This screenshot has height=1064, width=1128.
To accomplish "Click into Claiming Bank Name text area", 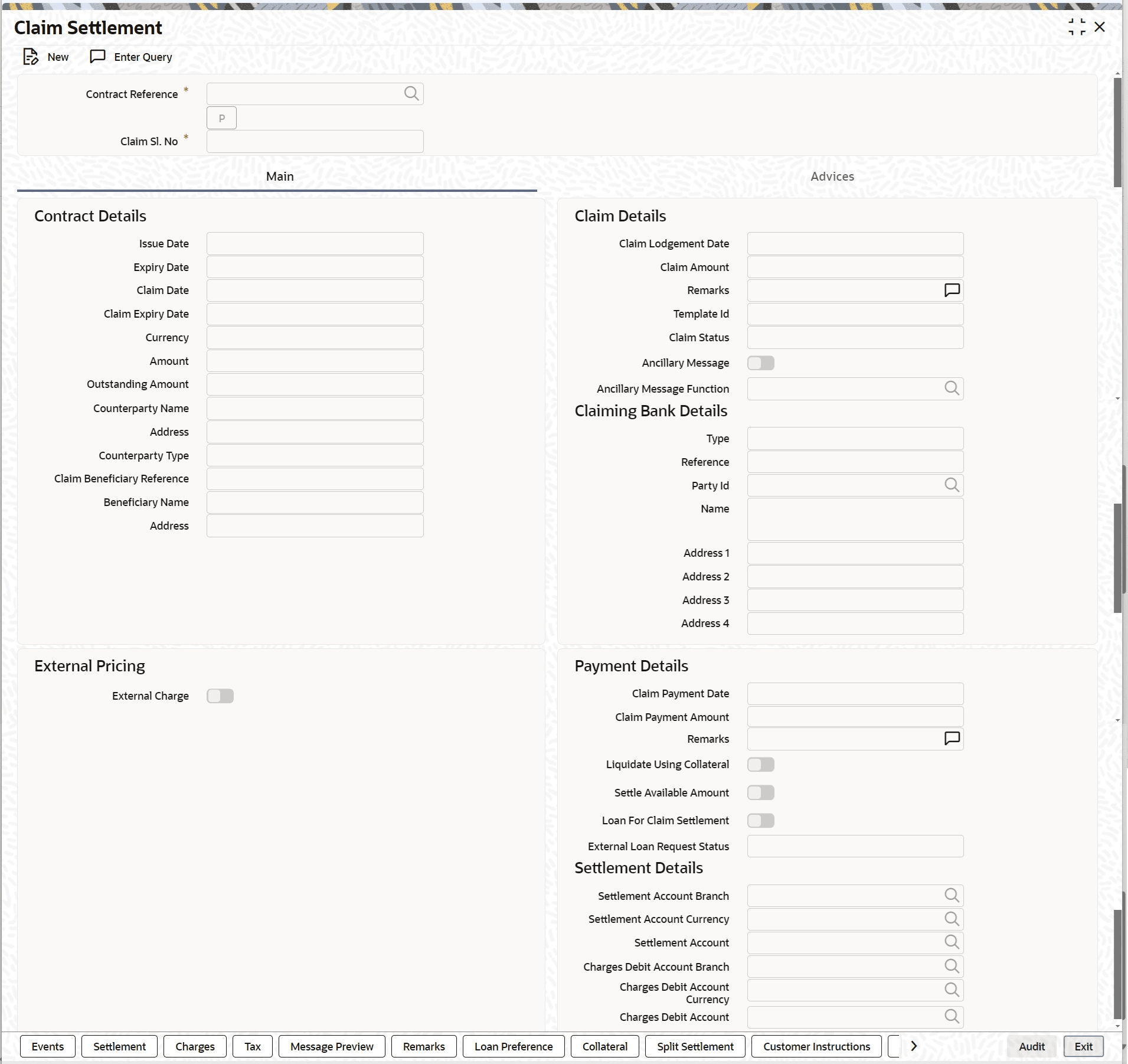I will point(855,520).
